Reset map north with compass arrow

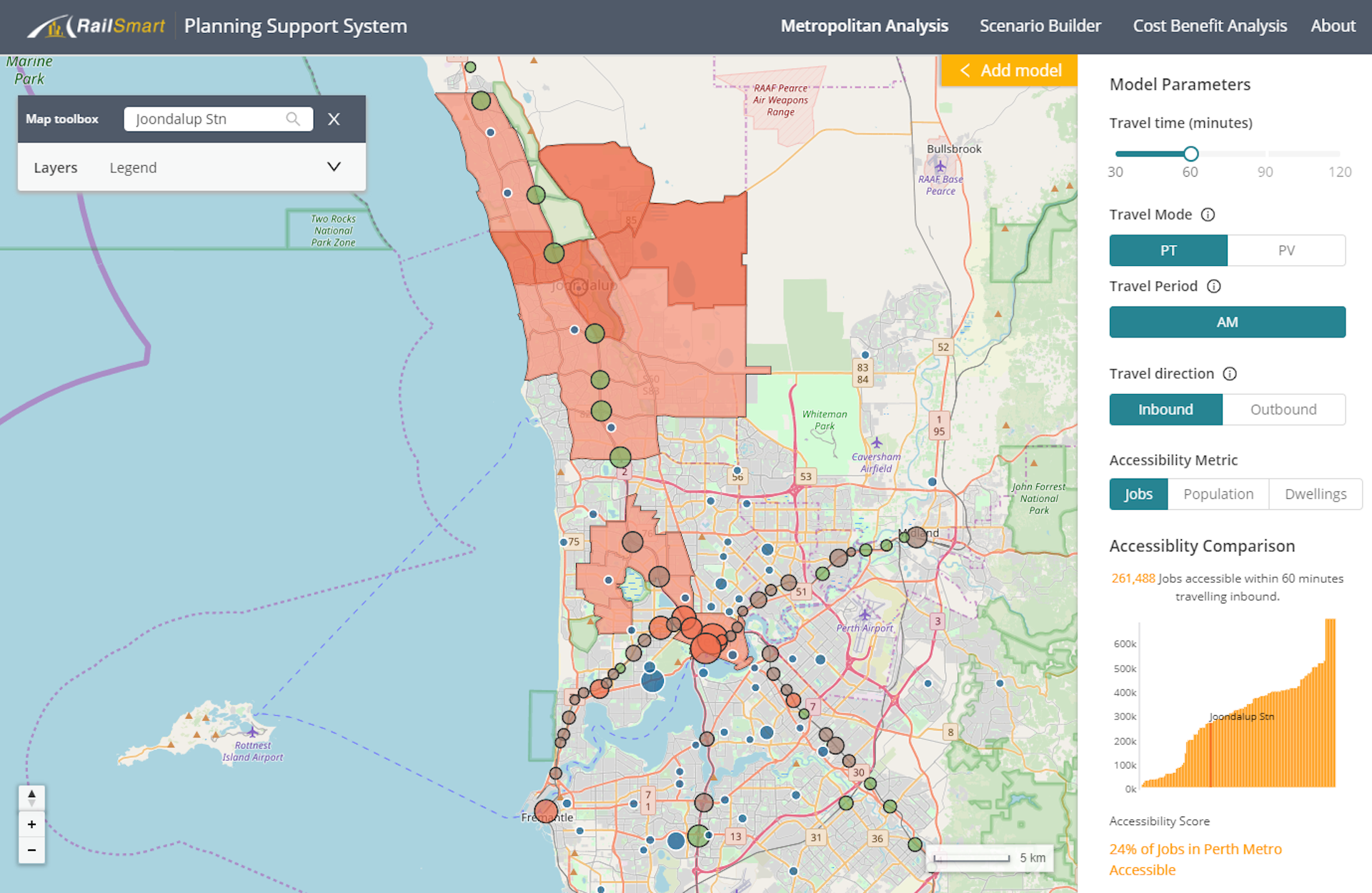pos(32,798)
